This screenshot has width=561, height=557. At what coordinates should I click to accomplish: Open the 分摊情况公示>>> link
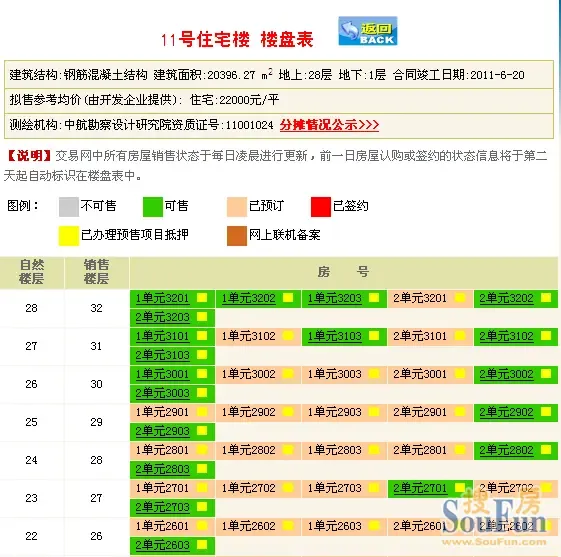(x=329, y=125)
